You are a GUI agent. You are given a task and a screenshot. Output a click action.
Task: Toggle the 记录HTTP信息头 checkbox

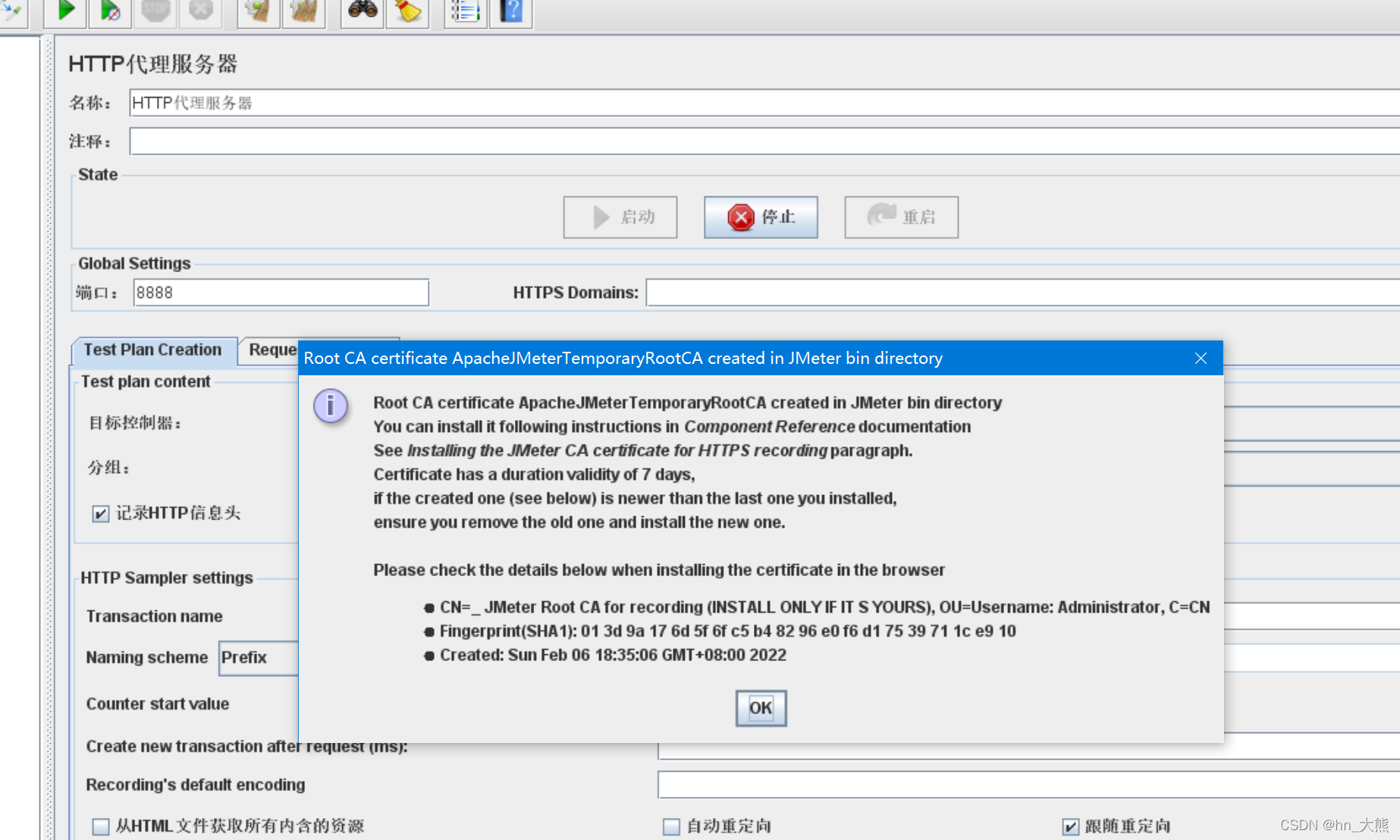click(x=100, y=514)
